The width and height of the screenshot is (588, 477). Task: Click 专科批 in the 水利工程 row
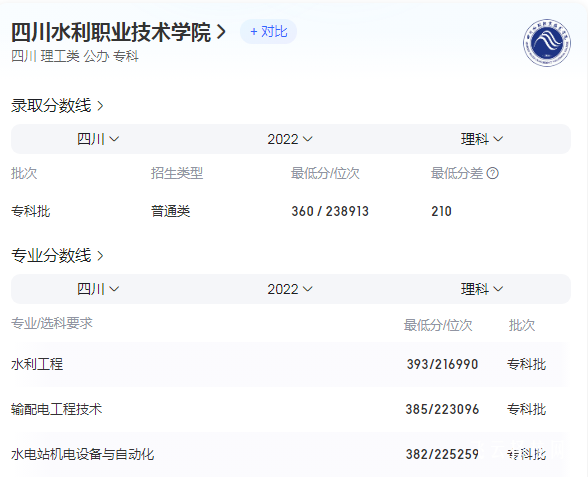point(526,364)
